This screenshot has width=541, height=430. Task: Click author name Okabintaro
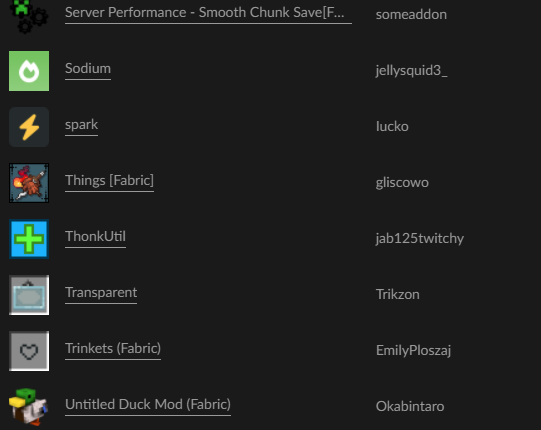click(x=410, y=407)
